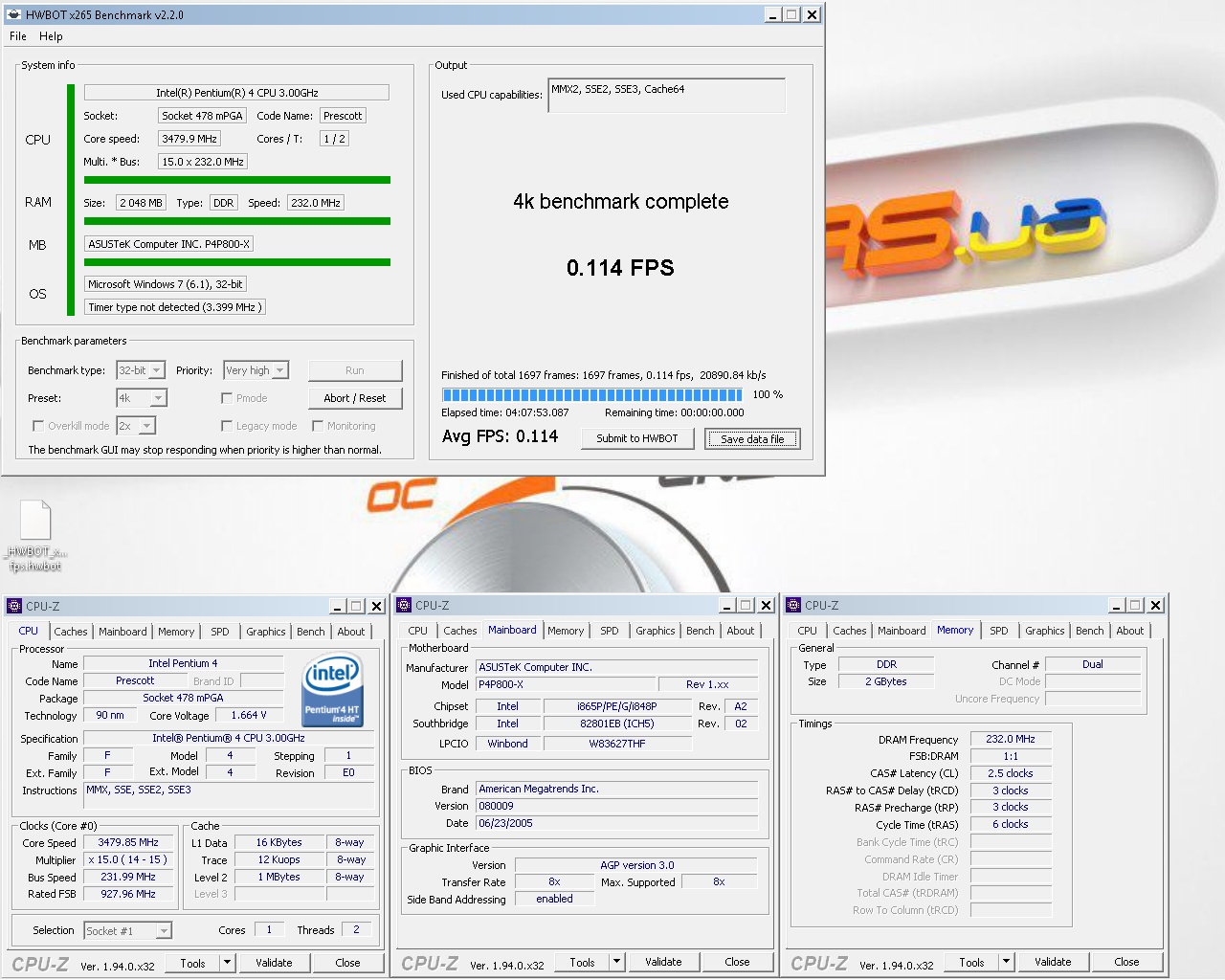This screenshot has width=1225, height=980.
Task: Open Graphics tab in right CPU-Z window
Action: point(1045,632)
